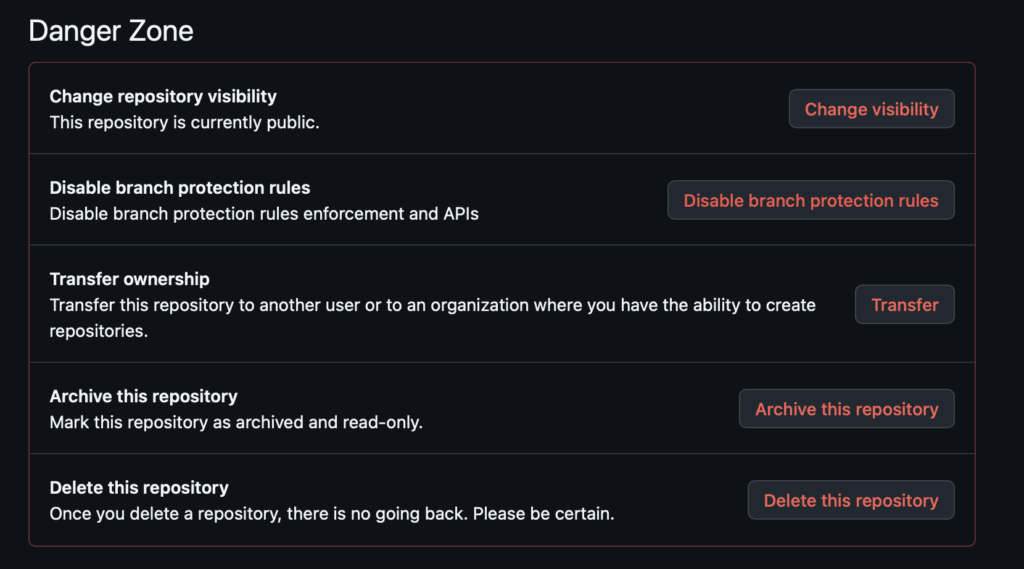Click the Change repository visibility title
This screenshot has height=569, width=1024.
coord(163,97)
